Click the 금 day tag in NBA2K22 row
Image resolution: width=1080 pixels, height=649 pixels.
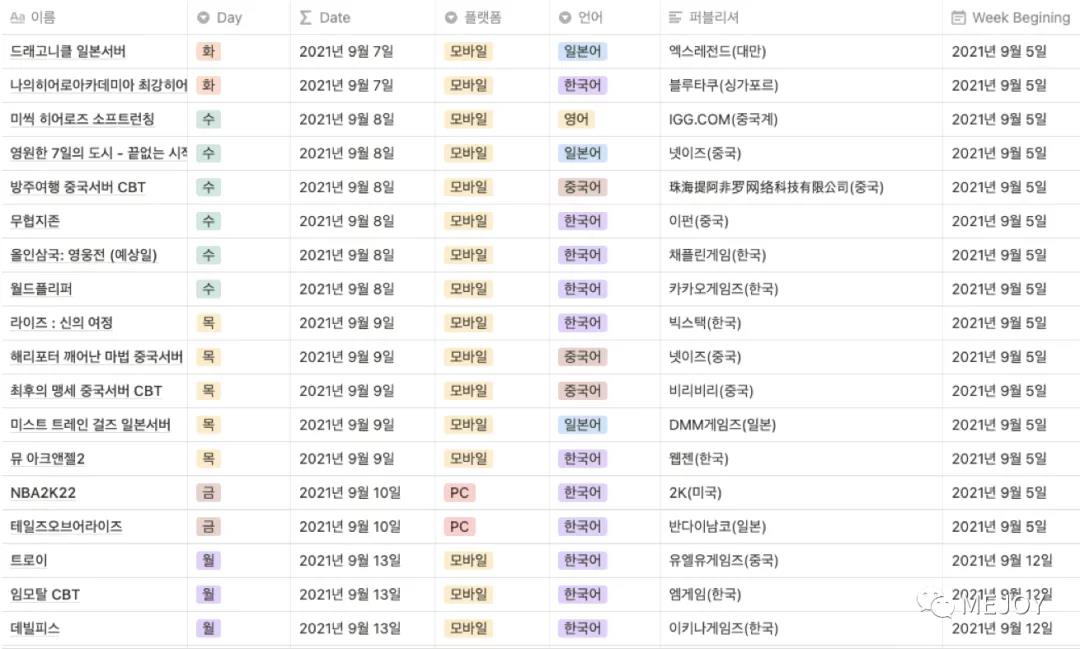point(208,493)
